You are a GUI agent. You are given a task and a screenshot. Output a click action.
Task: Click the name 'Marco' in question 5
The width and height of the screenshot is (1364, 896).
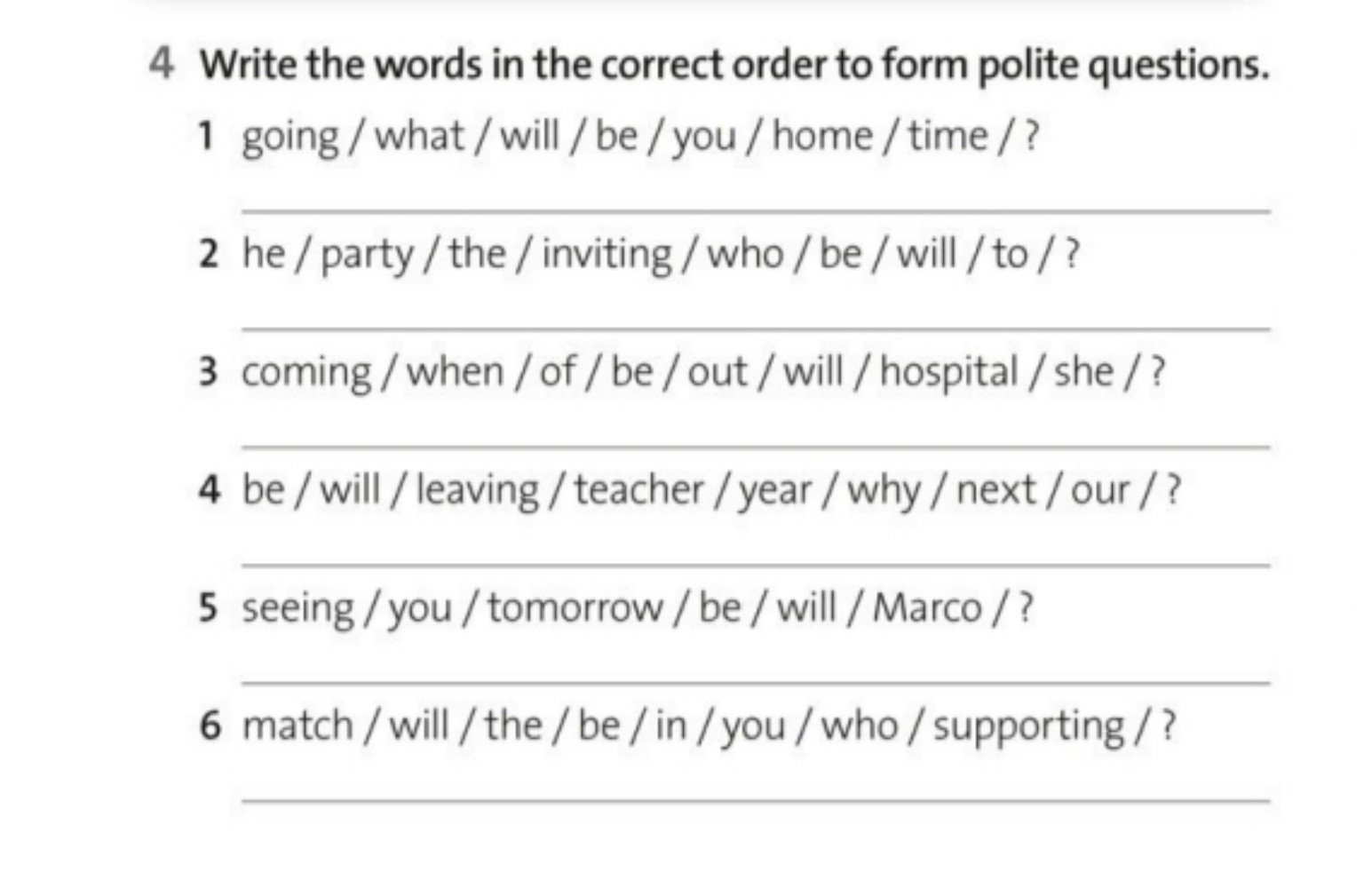point(927,608)
